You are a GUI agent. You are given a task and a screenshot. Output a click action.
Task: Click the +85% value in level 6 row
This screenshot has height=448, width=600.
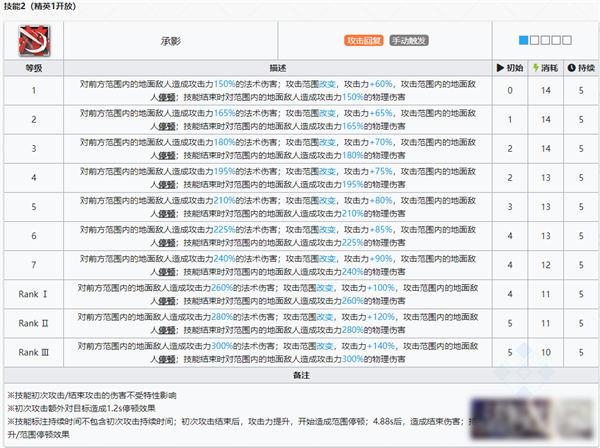(381, 230)
